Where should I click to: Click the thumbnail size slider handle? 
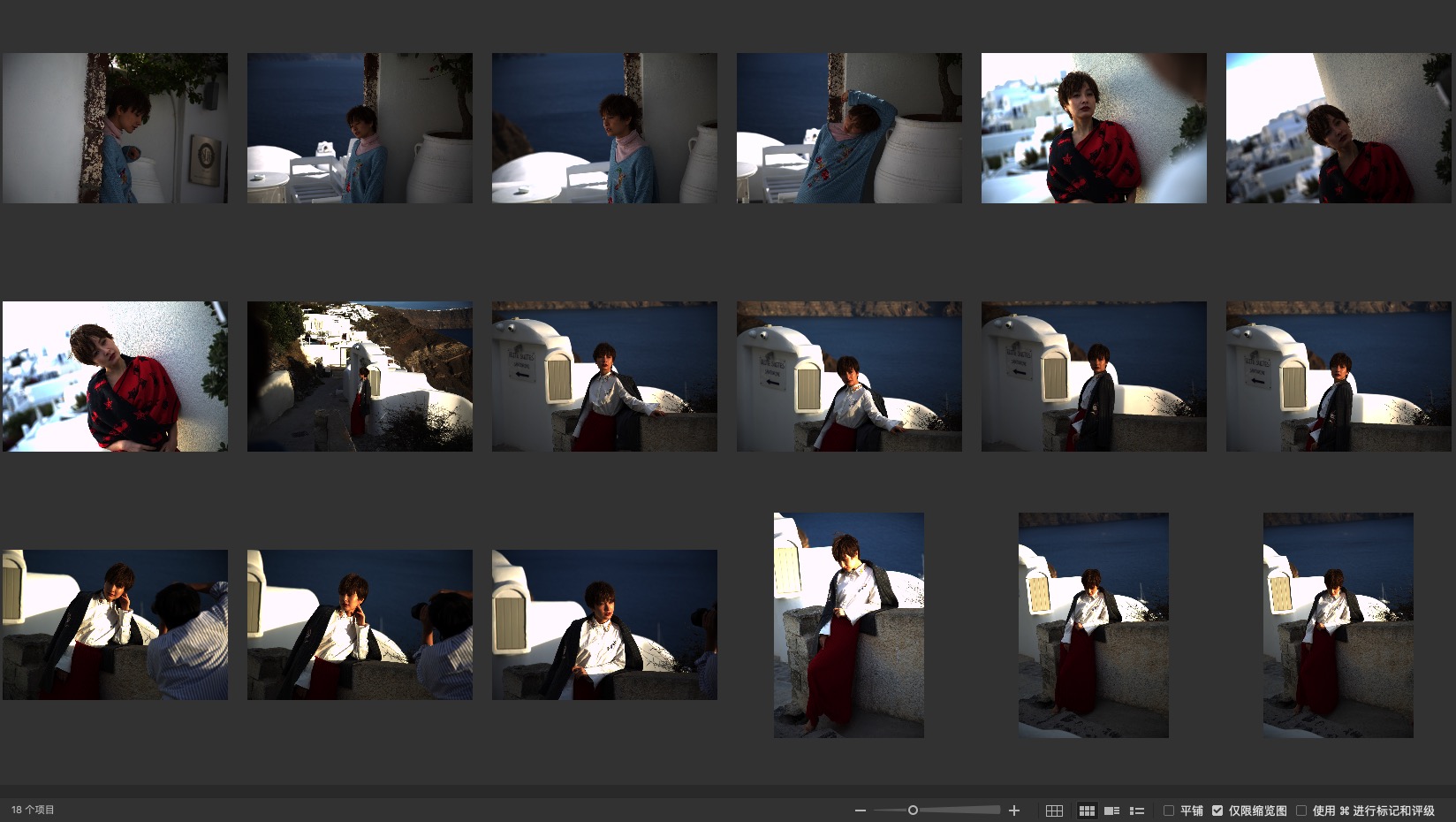pyautogui.click(x=913, y=811)
